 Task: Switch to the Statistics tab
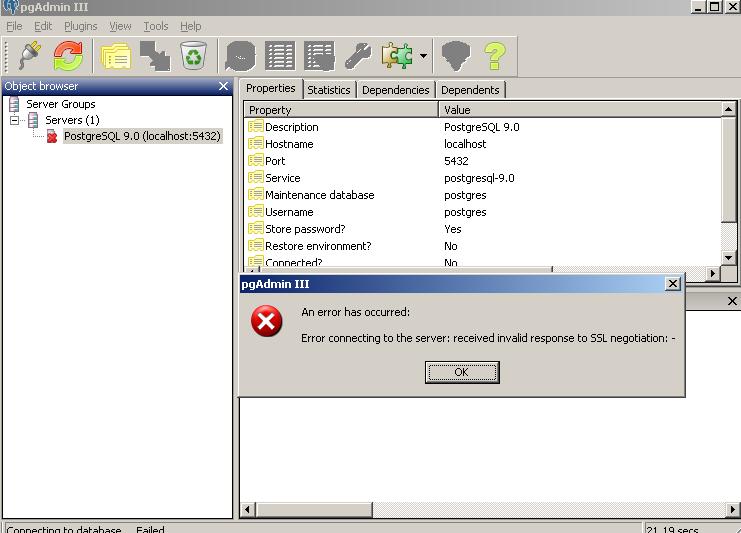coord(328,90)
